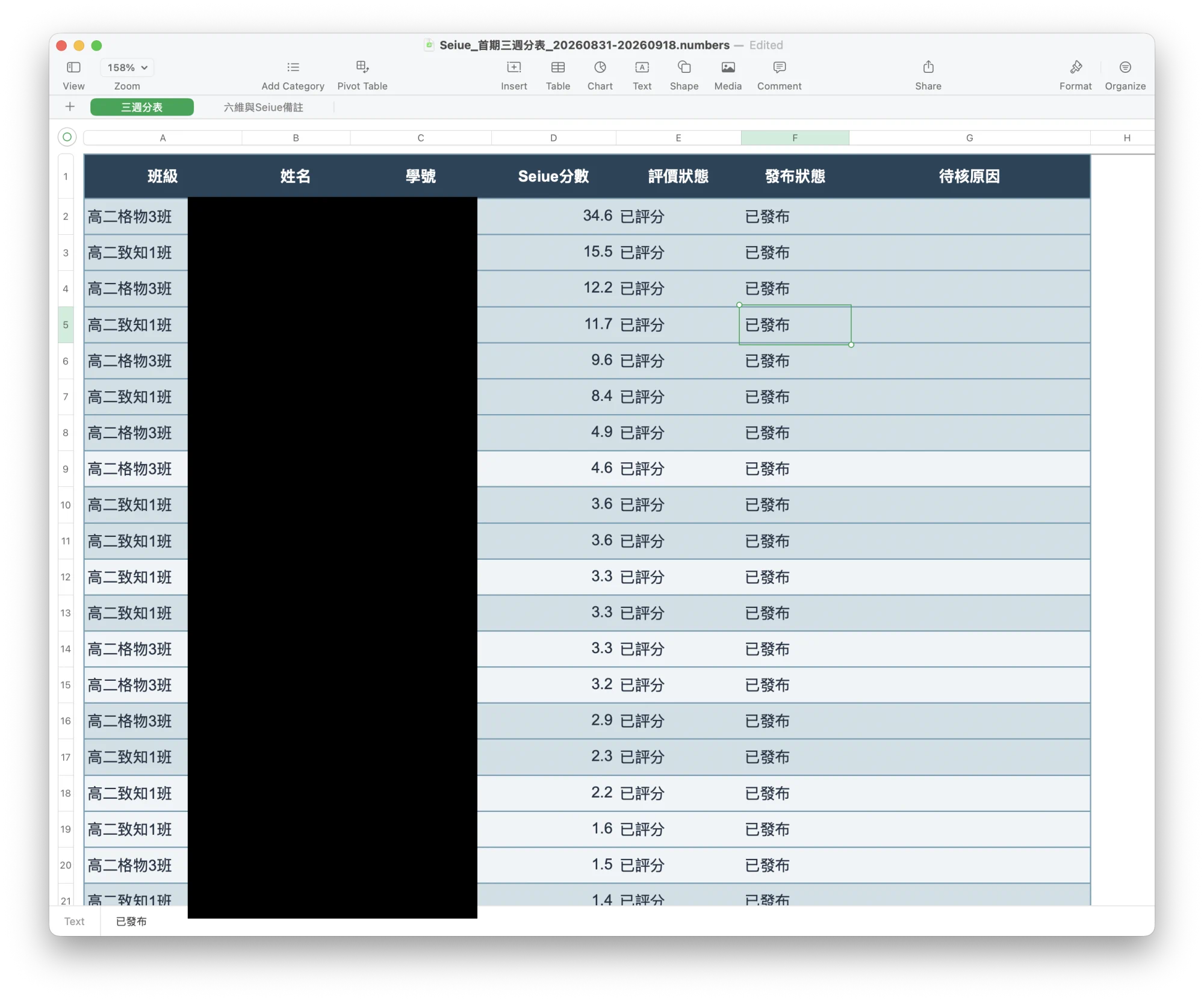Insert a Shape

coord(684,67)
